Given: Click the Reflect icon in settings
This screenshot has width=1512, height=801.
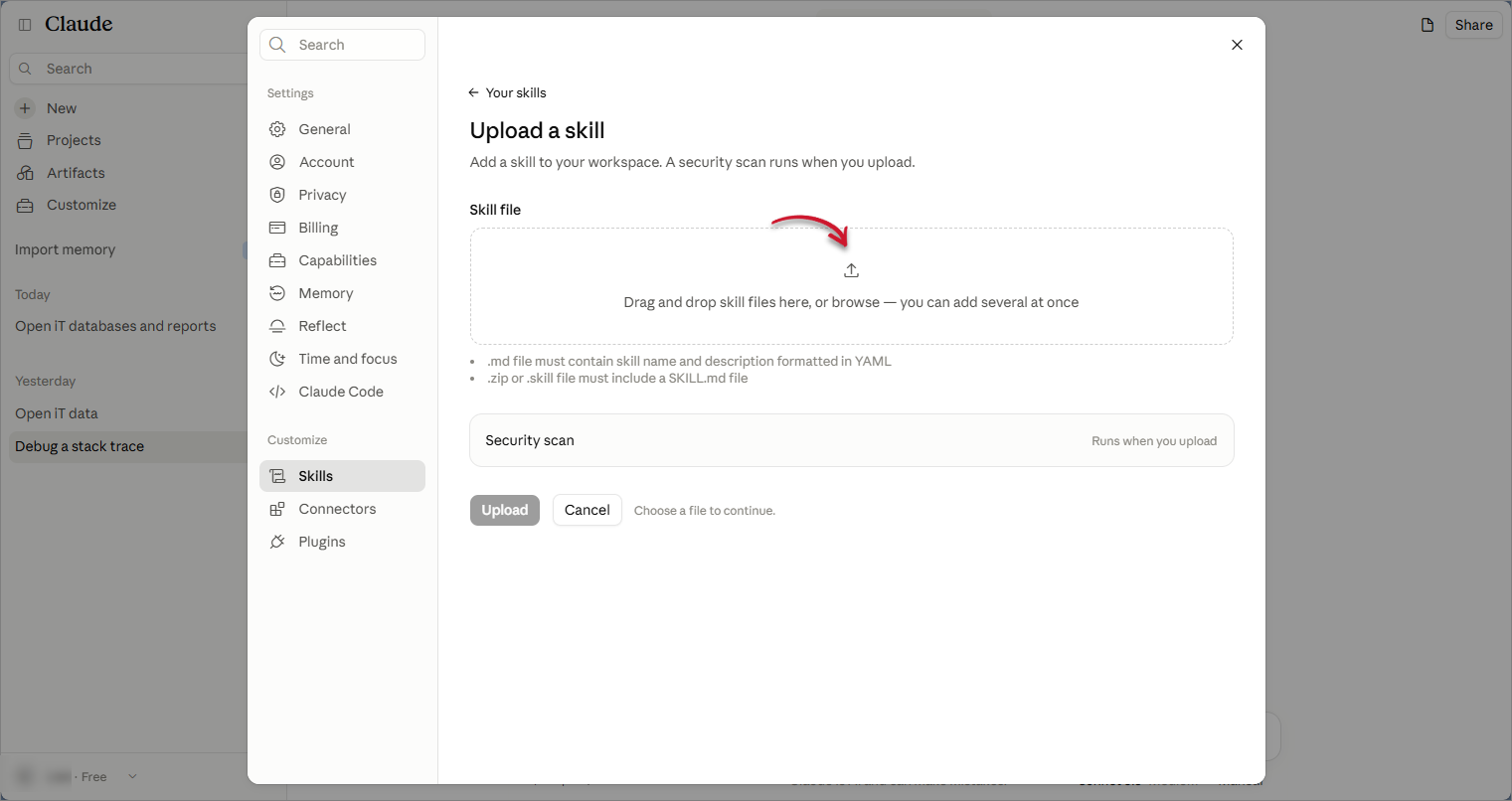Looking at the screenshot, I should click(x=277, y=326).
